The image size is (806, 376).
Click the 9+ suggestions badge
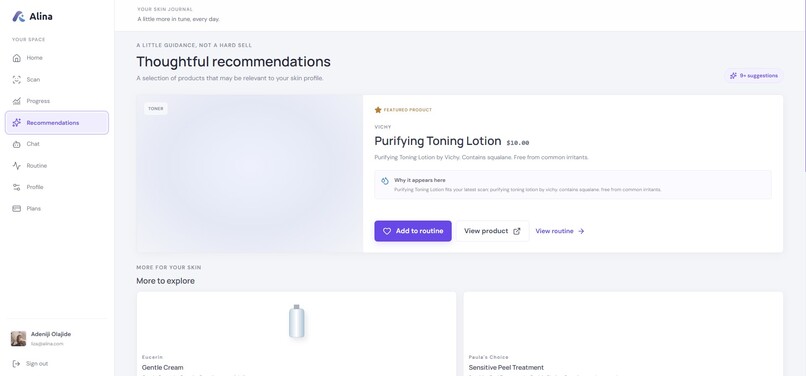(754, 76)
